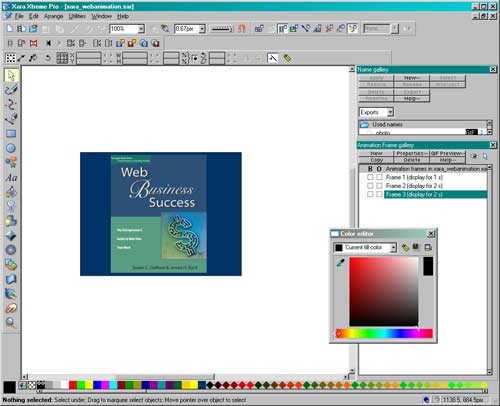Select the Zoom magnifier tool
The image size is (500, 406).
pos(11,322)
